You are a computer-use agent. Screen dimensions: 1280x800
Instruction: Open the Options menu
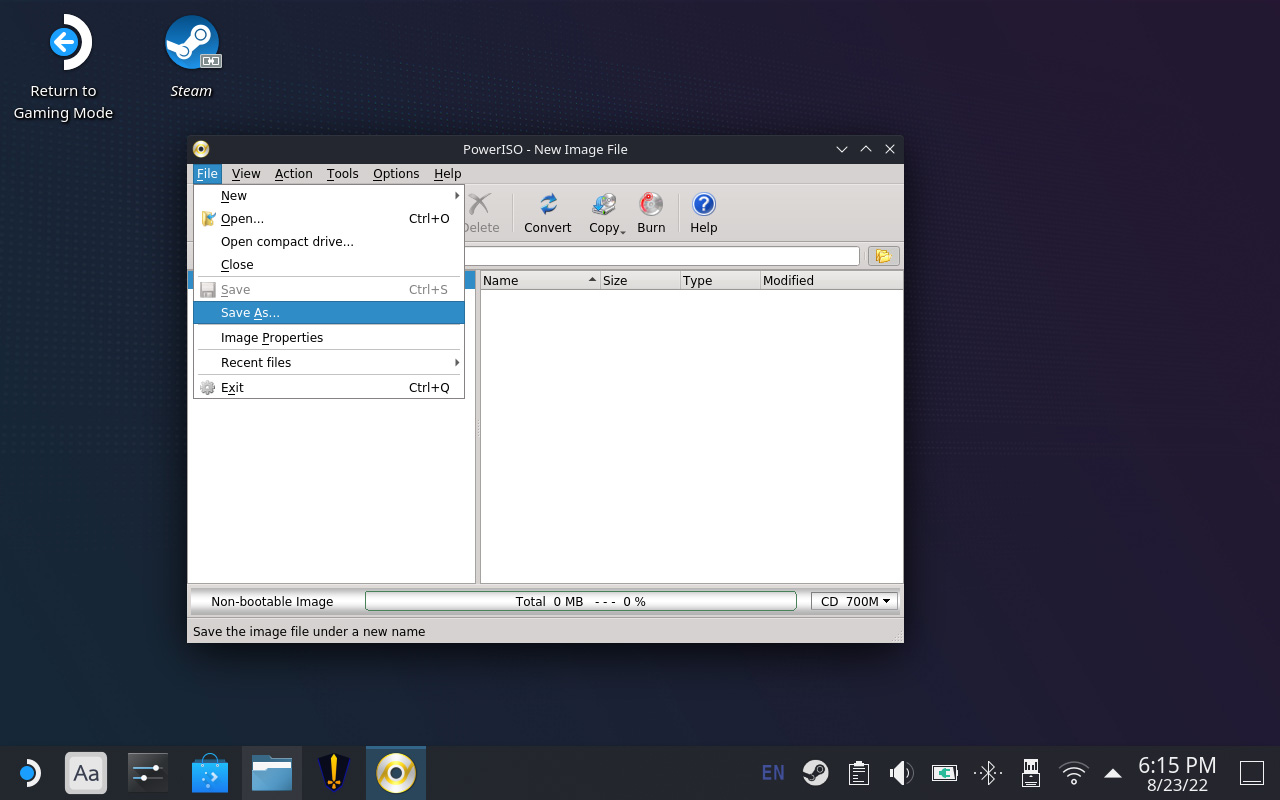point(396,174)
